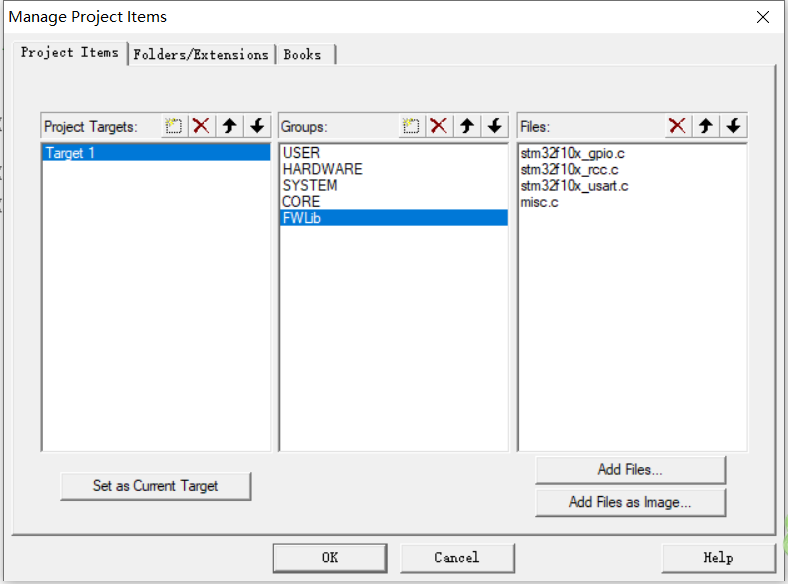
Task: Add a new group
Action: point(411,126)
